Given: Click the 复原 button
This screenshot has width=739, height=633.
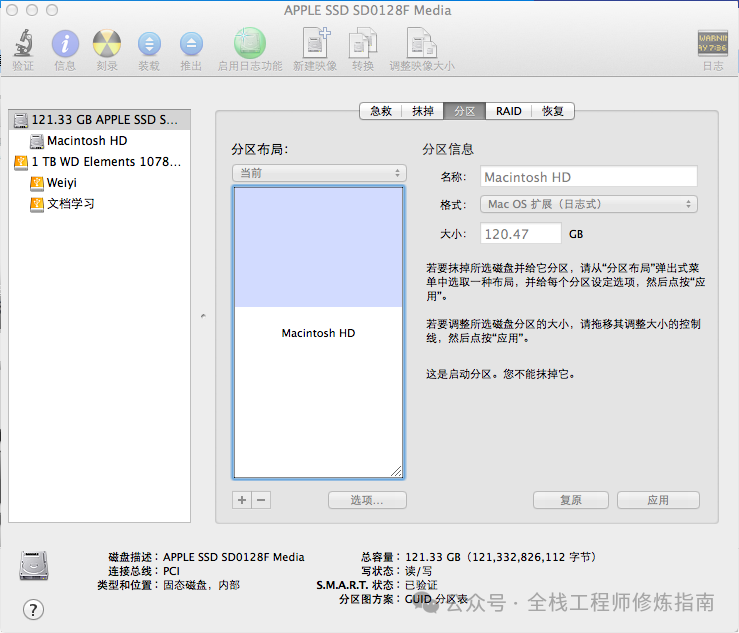Looking at the screenshot, I should pyautogui.click(x=571, y=500).
